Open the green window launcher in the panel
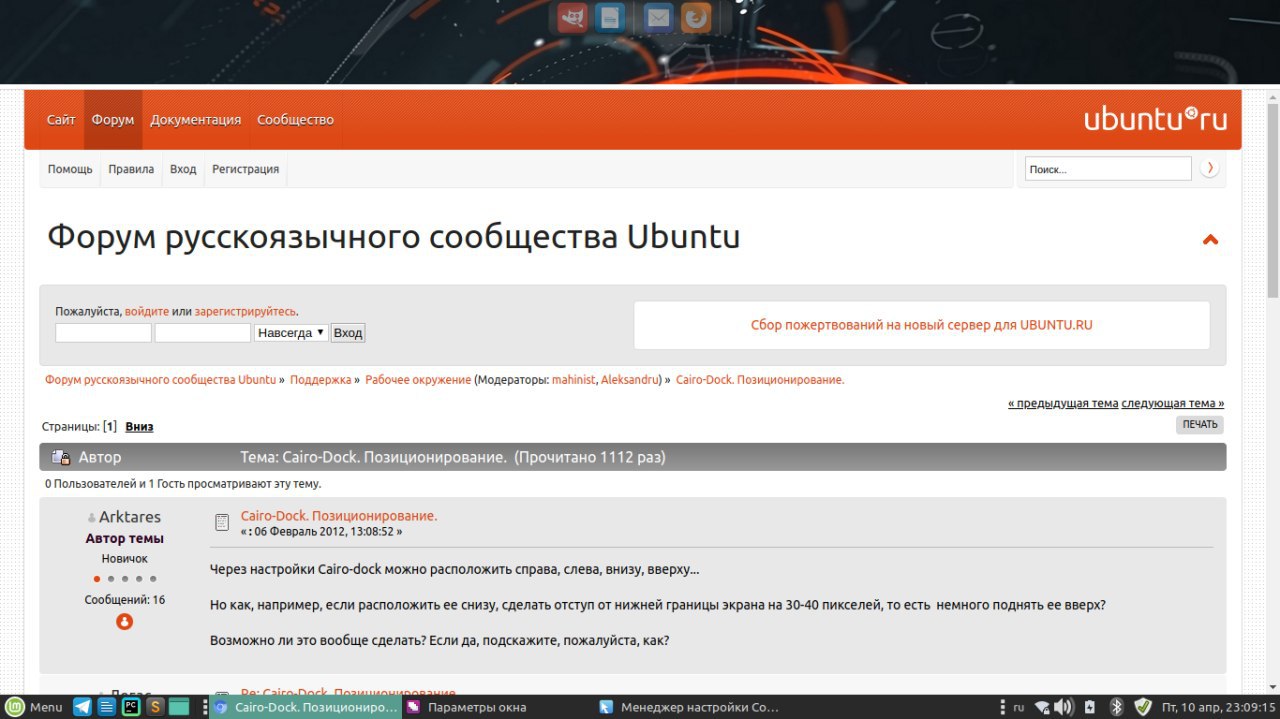 click(179, 707)
